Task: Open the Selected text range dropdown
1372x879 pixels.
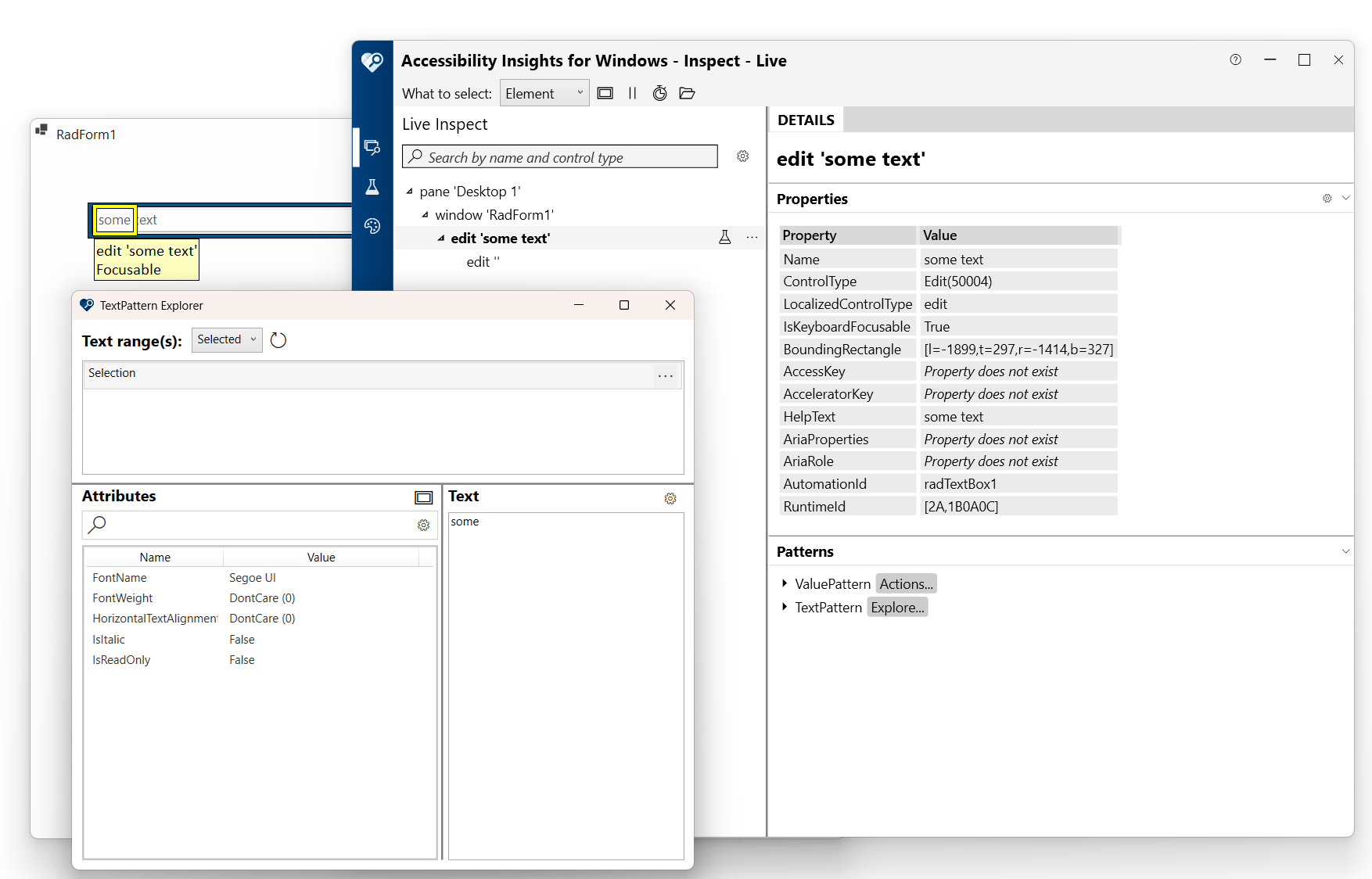Action: coord(227,339)
